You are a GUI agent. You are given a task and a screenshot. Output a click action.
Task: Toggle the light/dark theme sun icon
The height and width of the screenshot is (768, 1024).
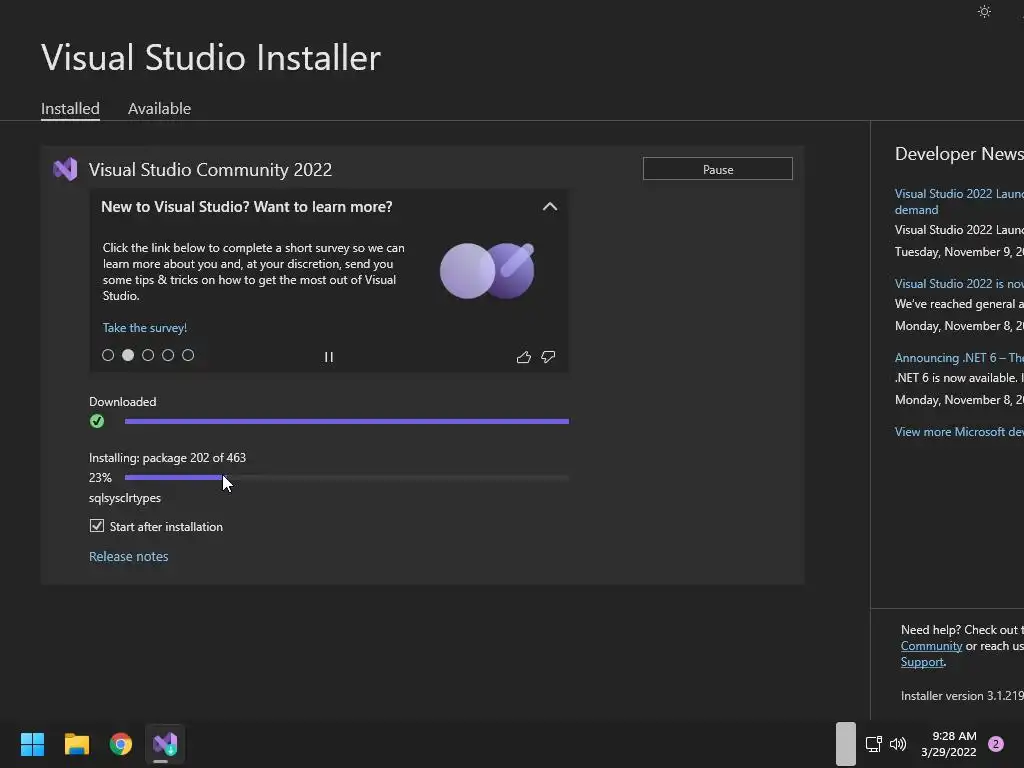click(x=984, y=12)
